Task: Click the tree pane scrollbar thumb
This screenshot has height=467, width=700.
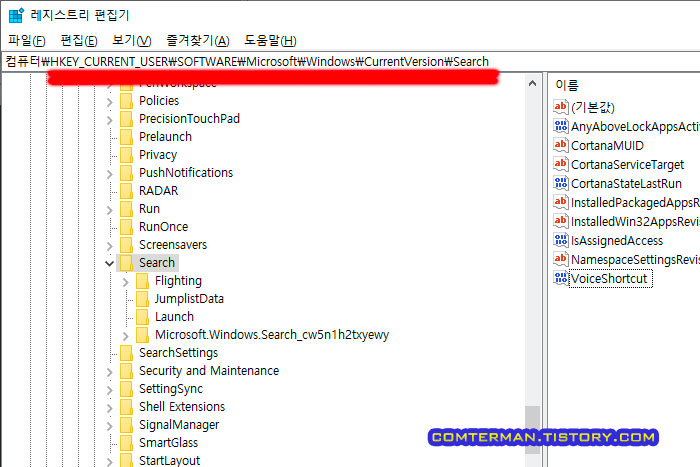Action: pyautogui.click(x=532, y=430)
